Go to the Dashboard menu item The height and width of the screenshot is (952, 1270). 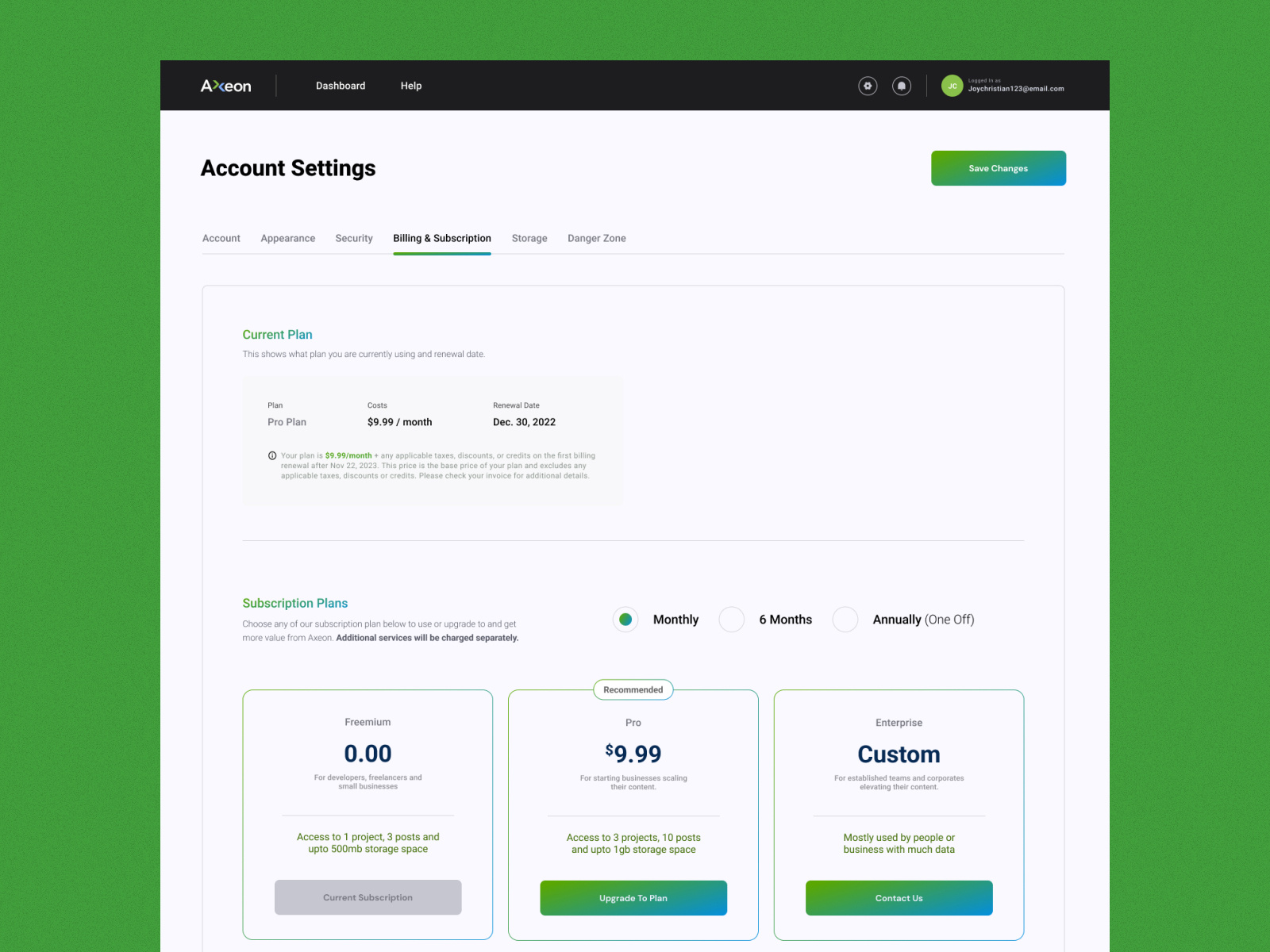341,86
